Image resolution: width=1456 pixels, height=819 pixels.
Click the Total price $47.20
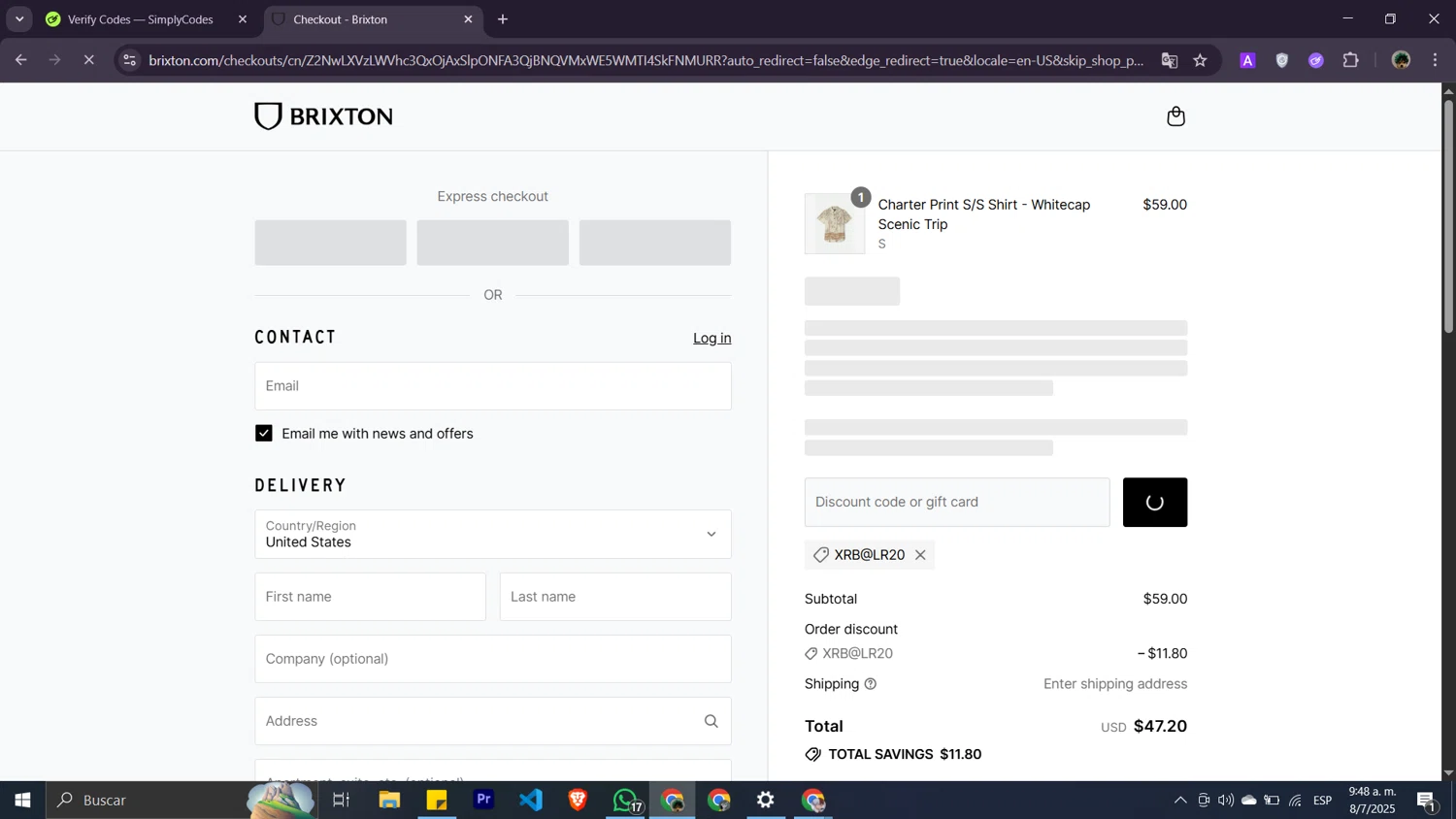[x=1160, y=727]
